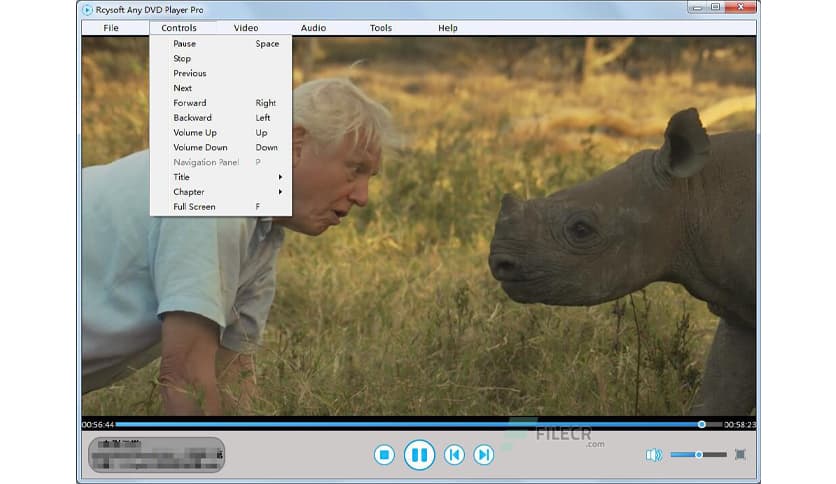Select Forward in the Controls menu

pos(221,103)
